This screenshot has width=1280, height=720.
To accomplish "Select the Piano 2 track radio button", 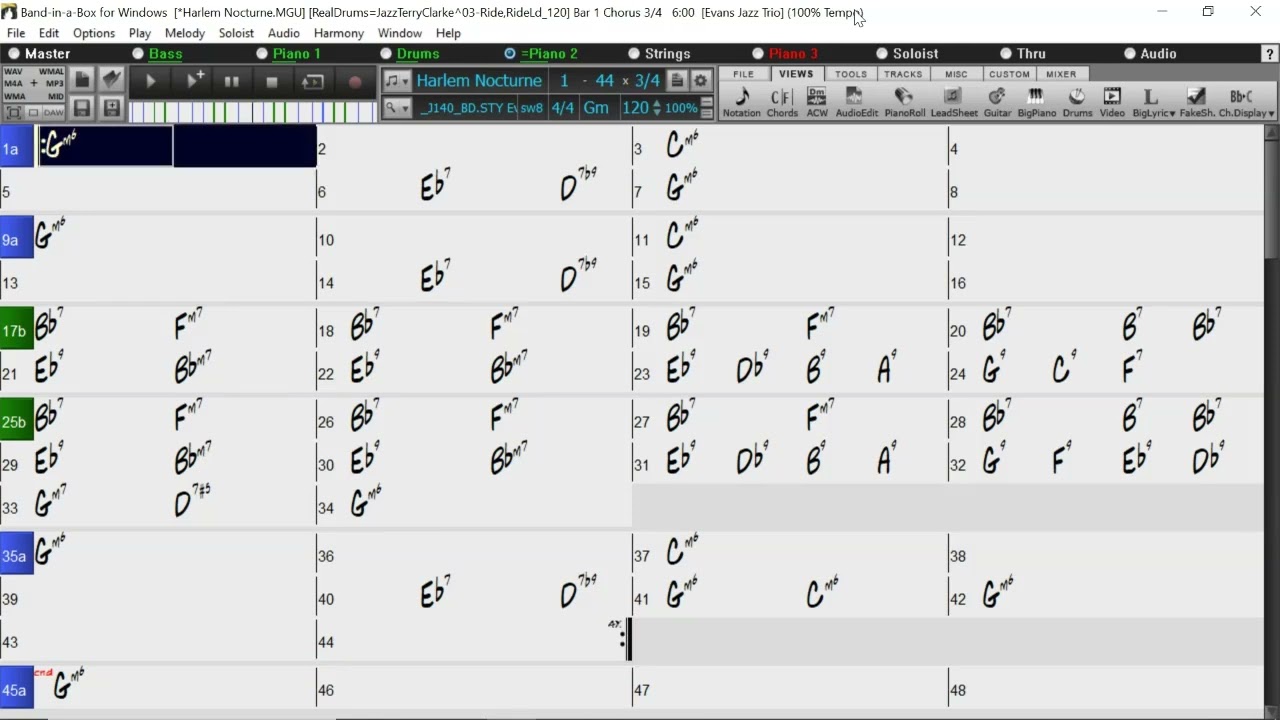I will tap(510, 54).
